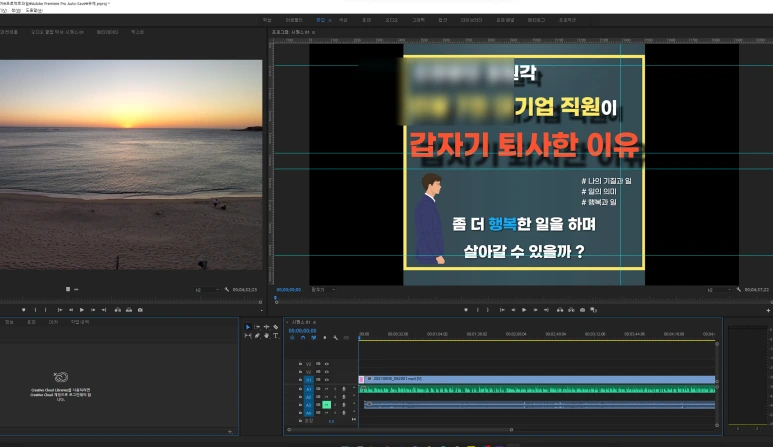
Task: Click Export Frame camera in Source monitor
Action: (140, 310)
